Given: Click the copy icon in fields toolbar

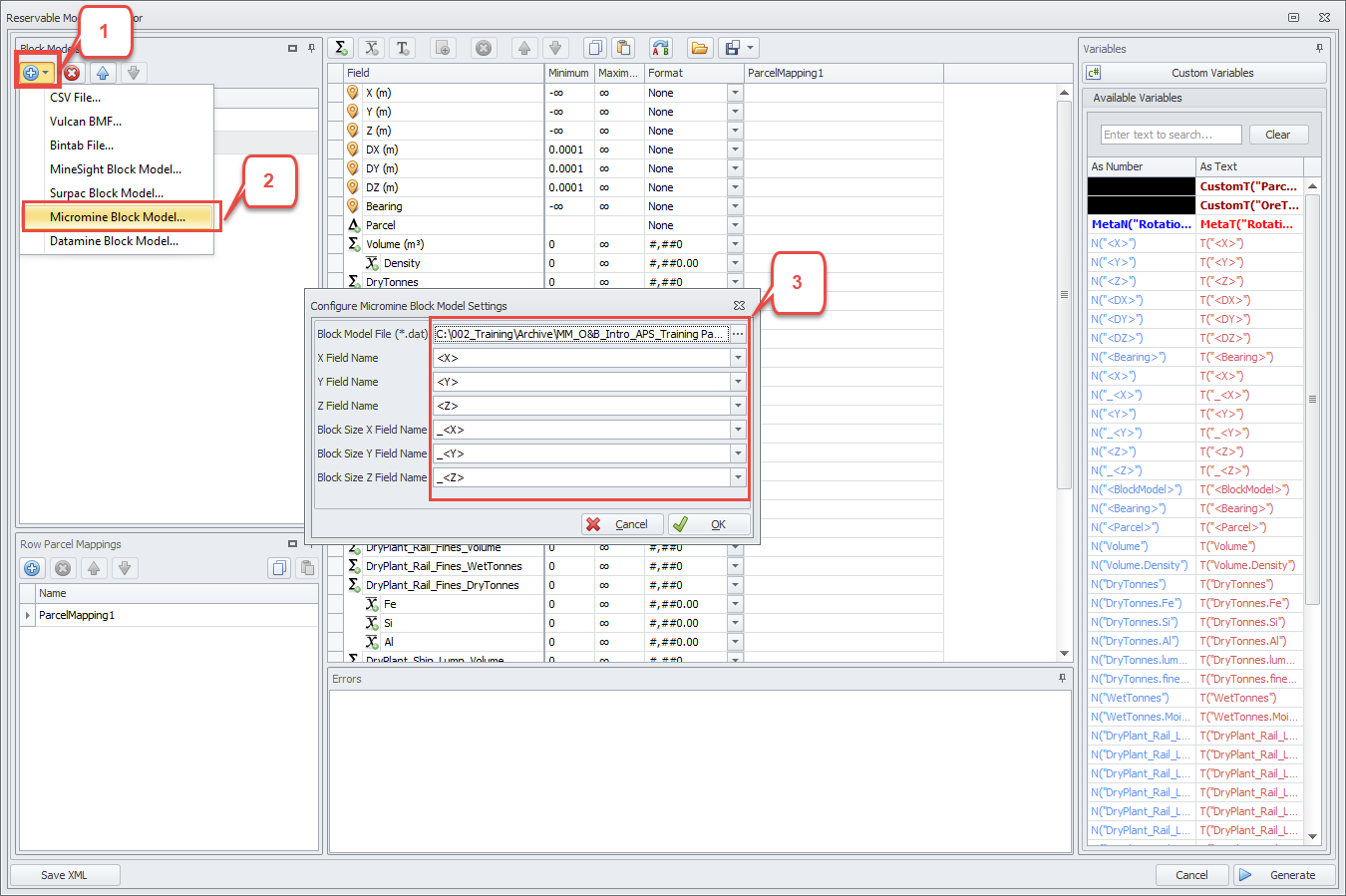Looking at the screenshot, I should [594, 48].
